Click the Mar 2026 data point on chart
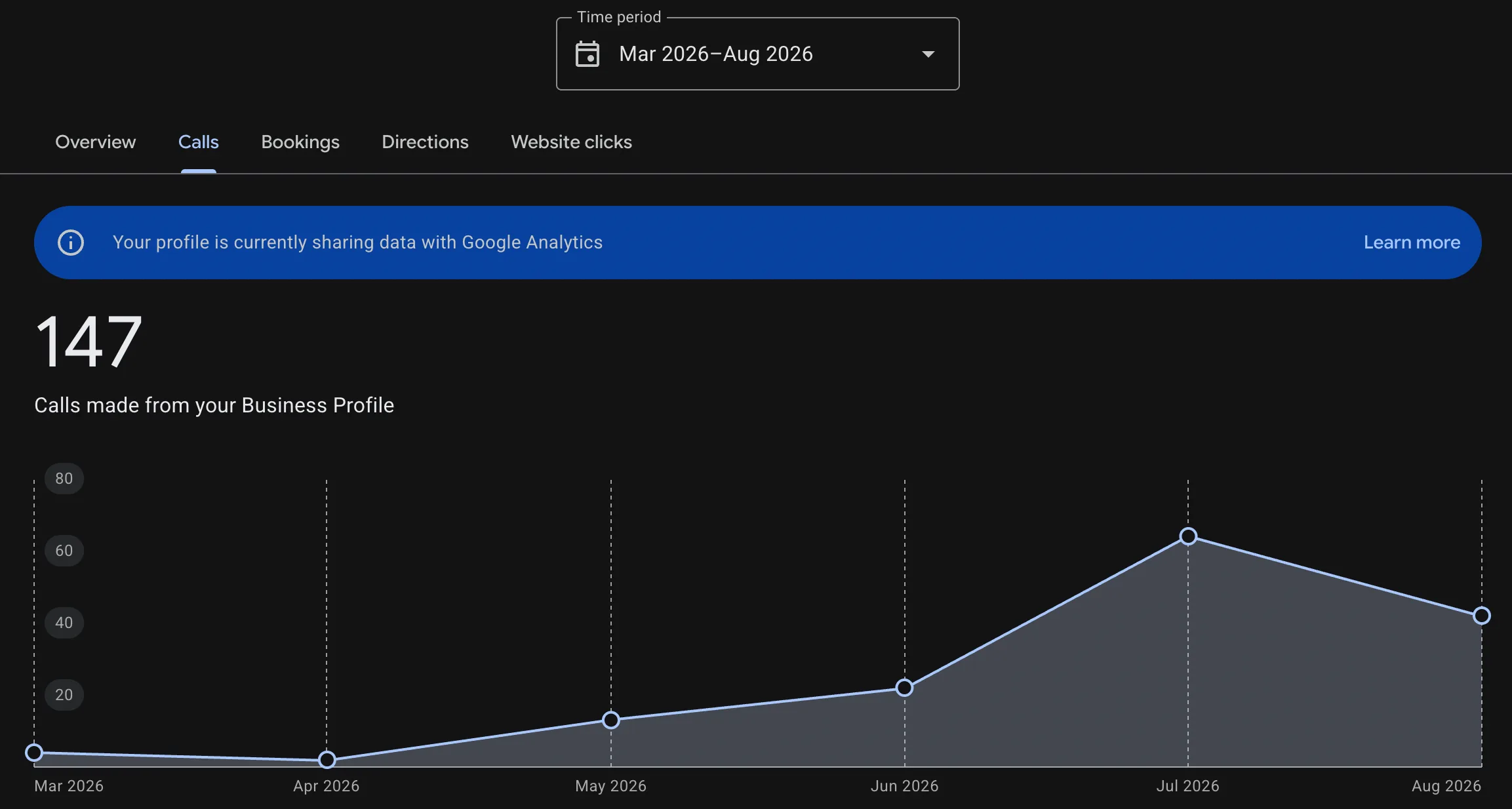 pyautogui.click(x=34, y=753)
